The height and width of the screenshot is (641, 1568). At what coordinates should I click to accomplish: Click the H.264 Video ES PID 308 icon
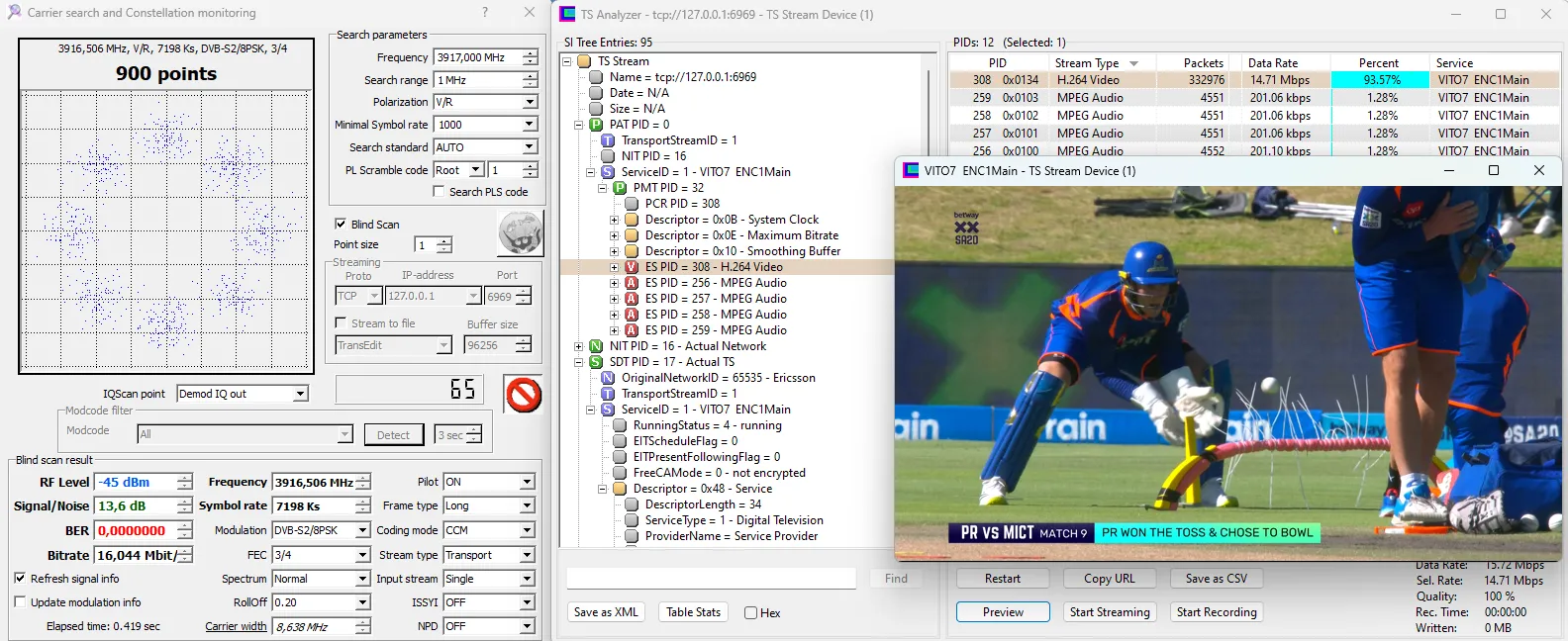(x=632, y=267)
